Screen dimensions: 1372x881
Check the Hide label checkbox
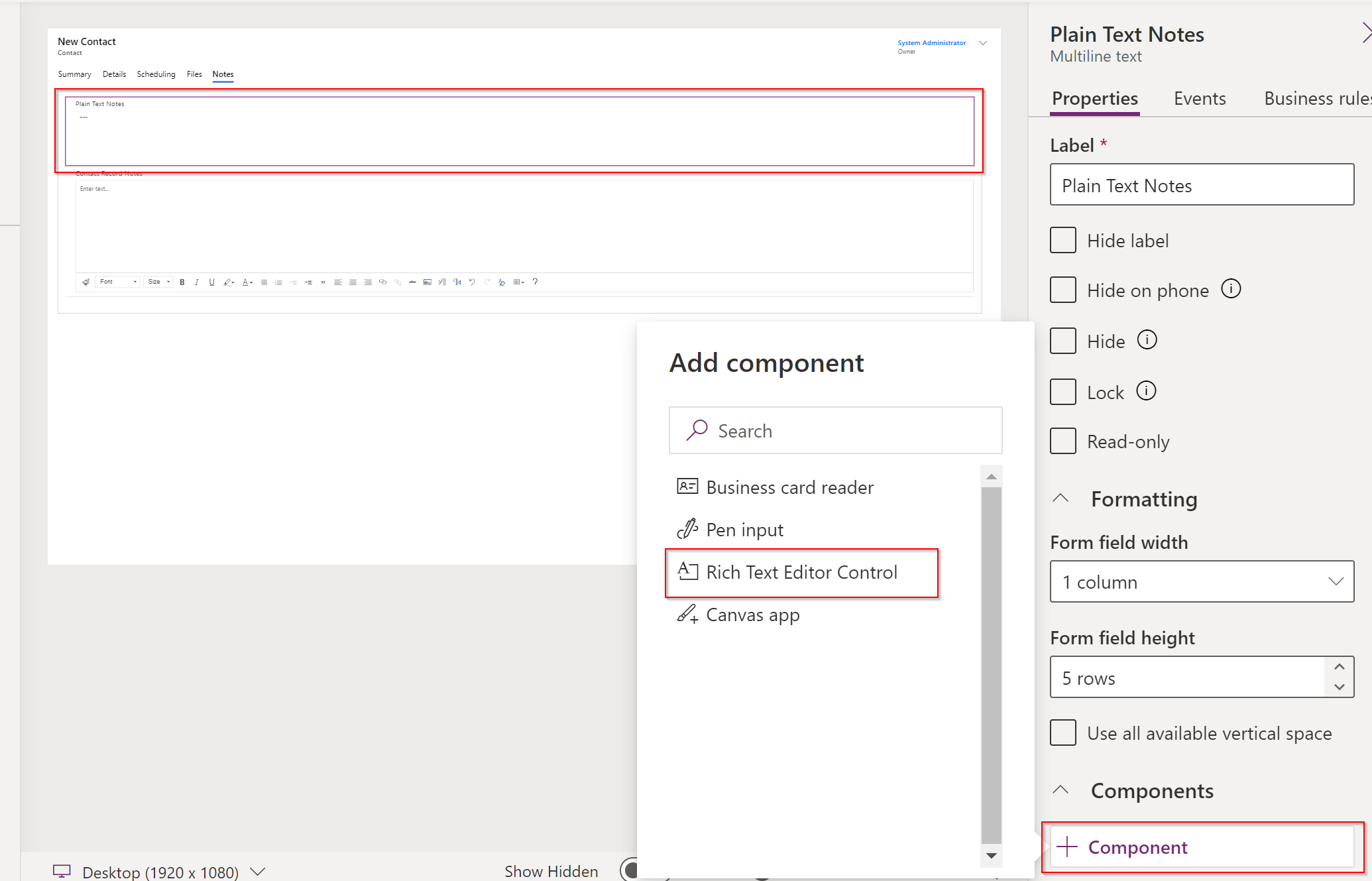[1062, 240]
